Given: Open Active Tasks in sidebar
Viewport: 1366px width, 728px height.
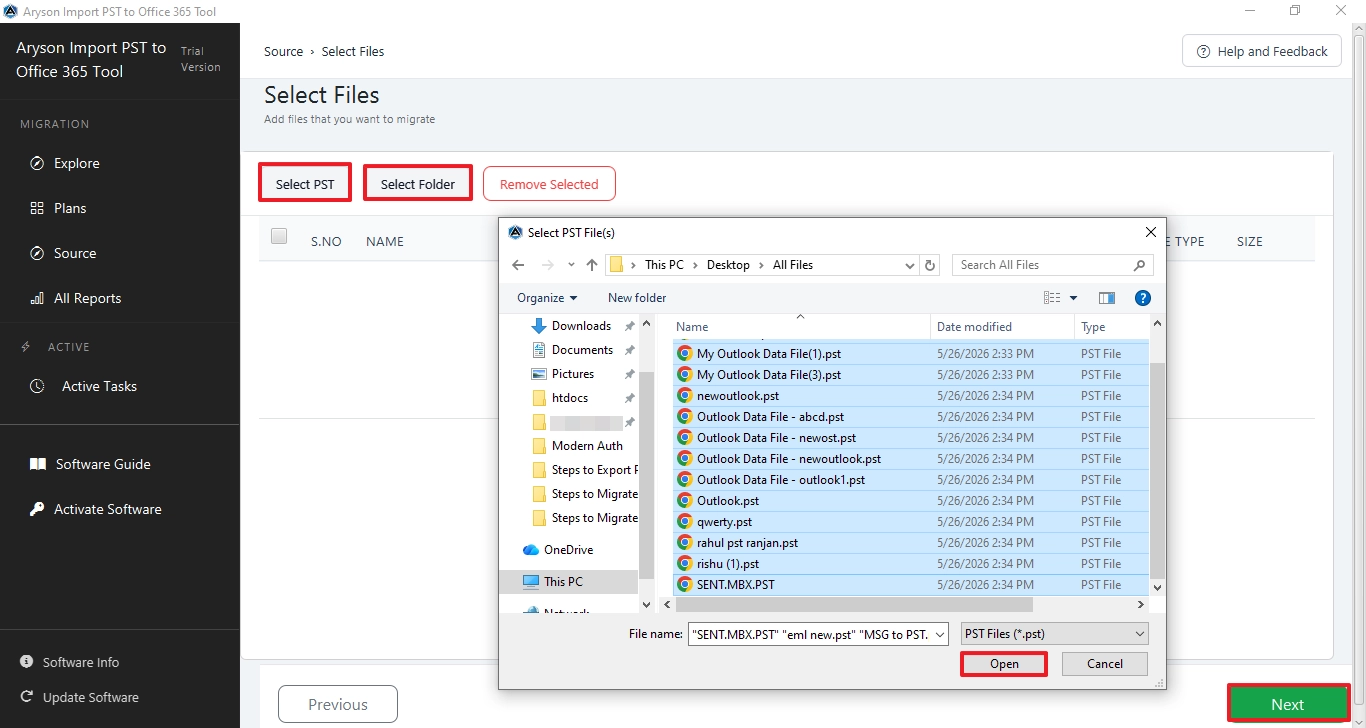Looking at the screenshot, I should 84,386.
